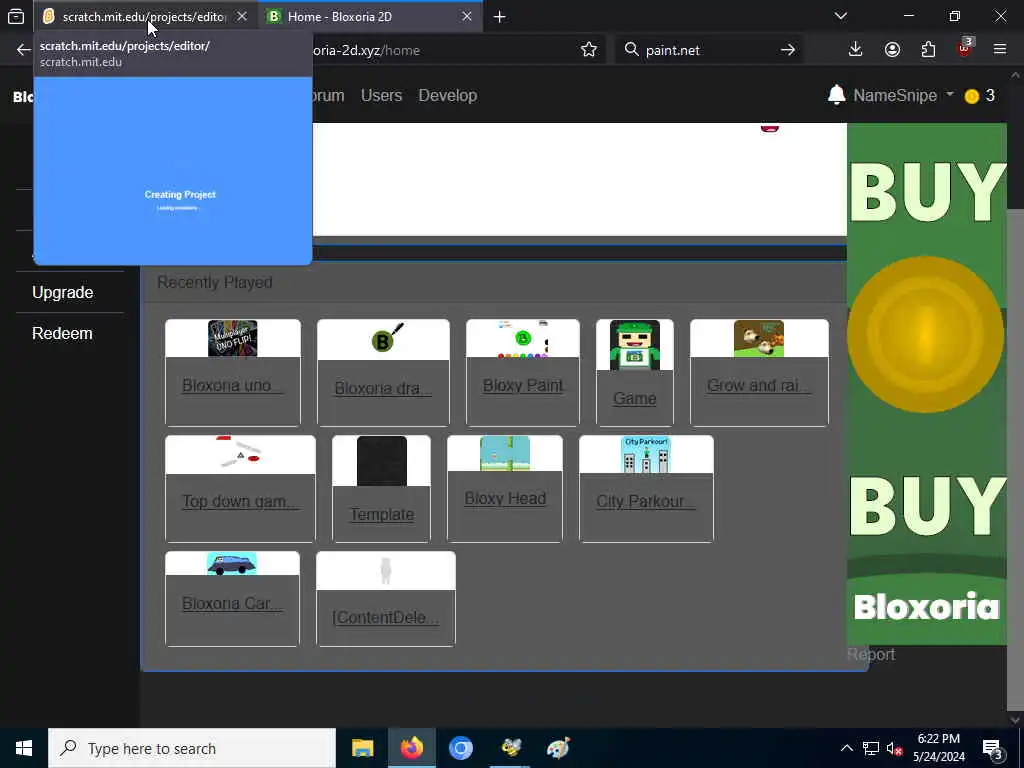This screenshot has width=1024, height=768.
Task: Open the Firefox account icon
Action: point(892,50)
